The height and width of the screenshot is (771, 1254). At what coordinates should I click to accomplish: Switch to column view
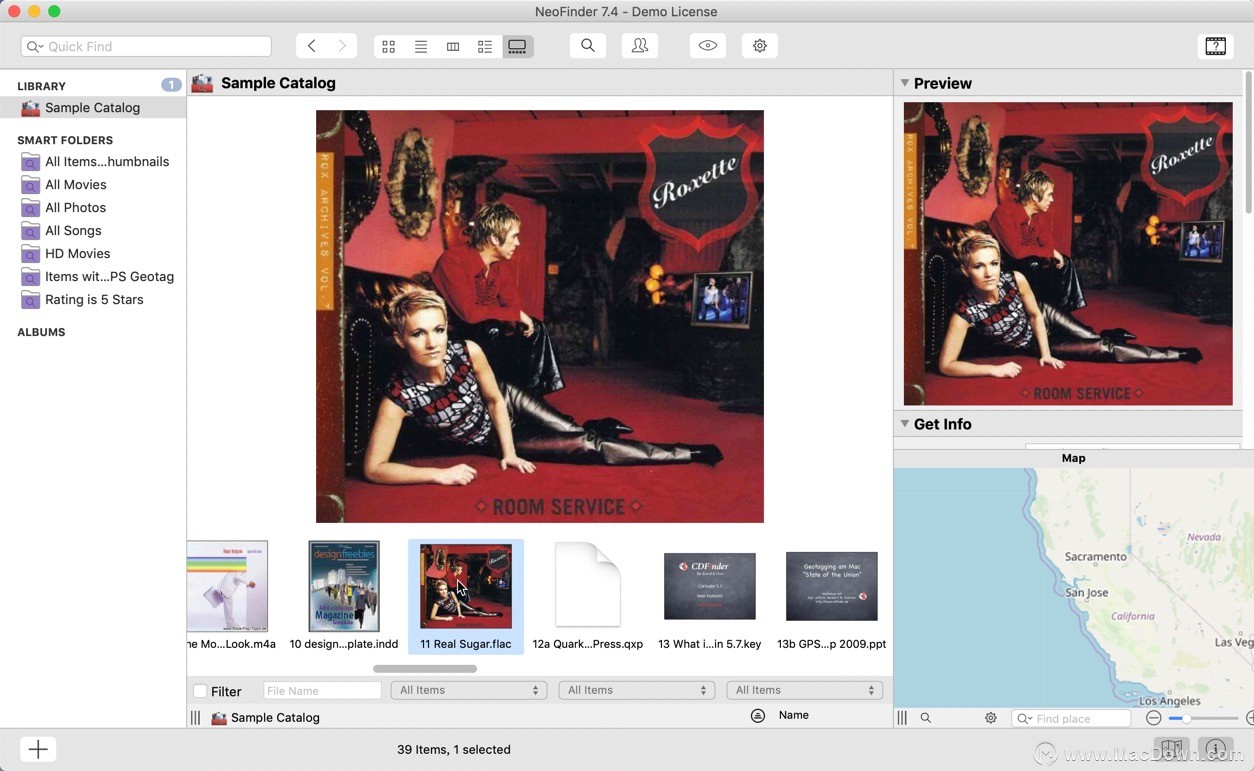[x=453, y=47]
